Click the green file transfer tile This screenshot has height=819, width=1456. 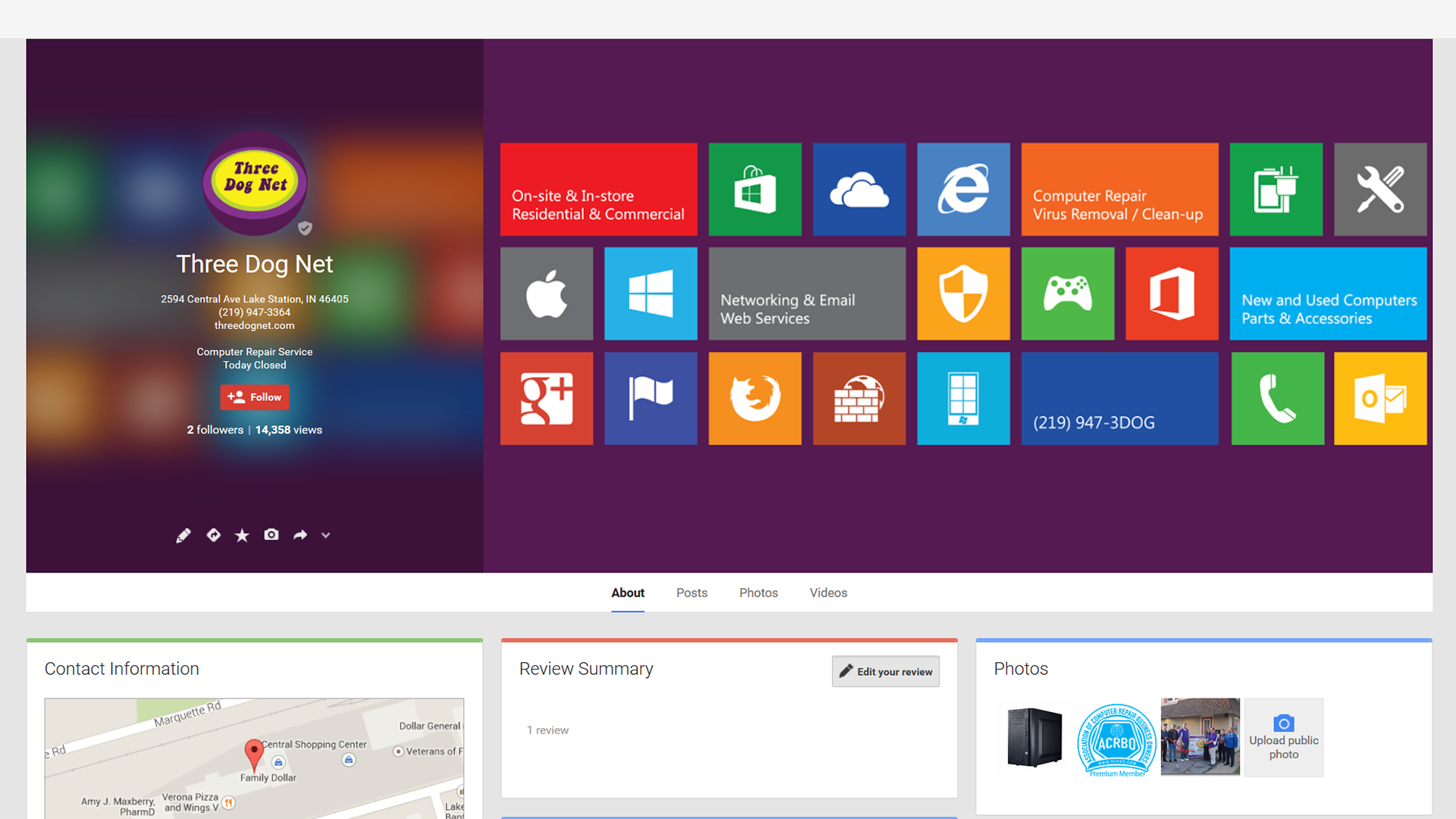tap(1276, 190)
